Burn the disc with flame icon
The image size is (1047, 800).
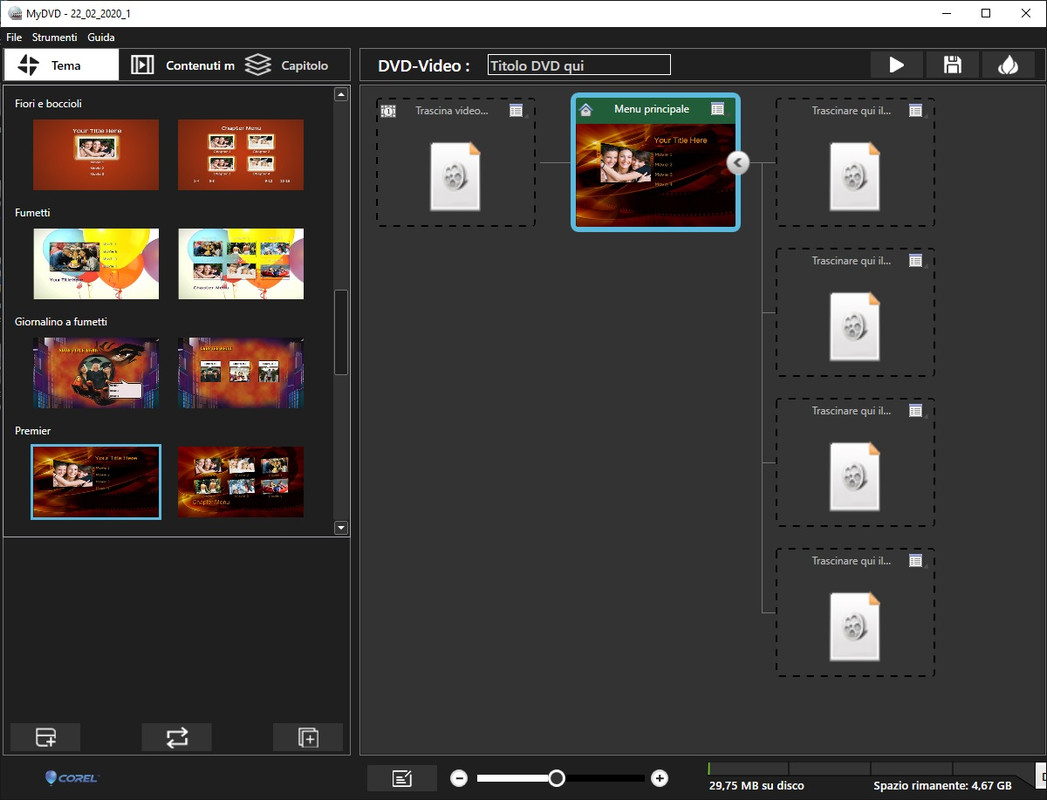pyautogui.click(x=1008, y=65)
